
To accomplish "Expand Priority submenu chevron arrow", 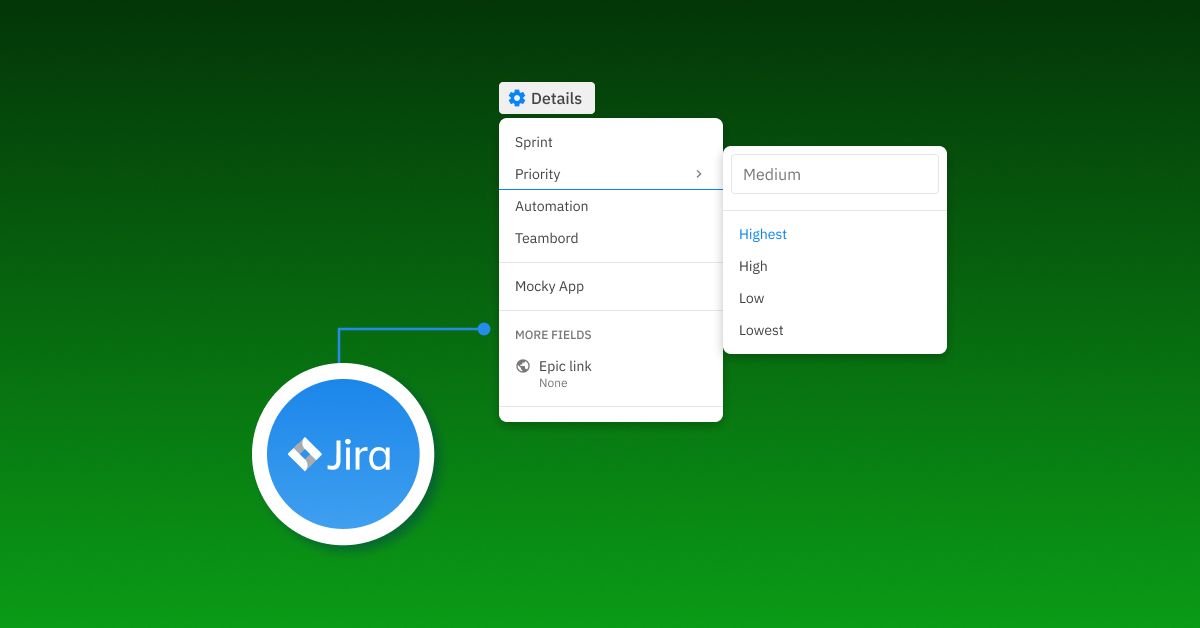I will click(699, 174).
